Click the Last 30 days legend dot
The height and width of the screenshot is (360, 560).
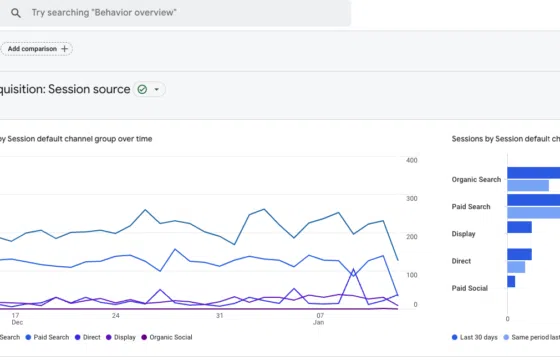point(454,338)
